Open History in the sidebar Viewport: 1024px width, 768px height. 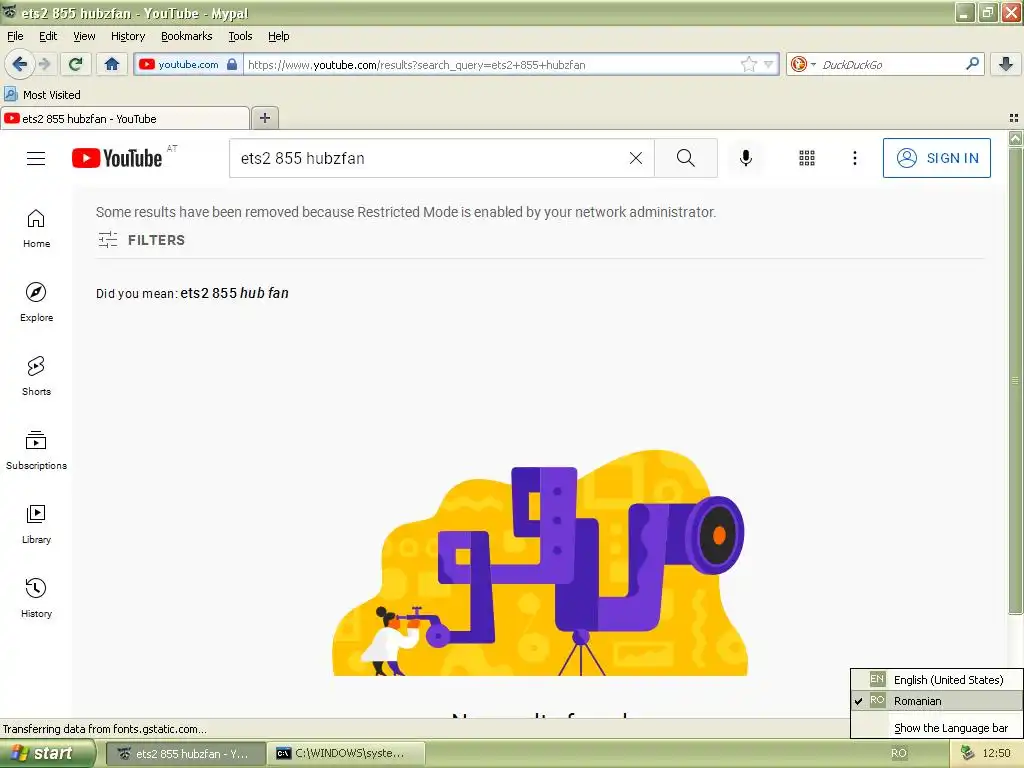coord(37,598)
